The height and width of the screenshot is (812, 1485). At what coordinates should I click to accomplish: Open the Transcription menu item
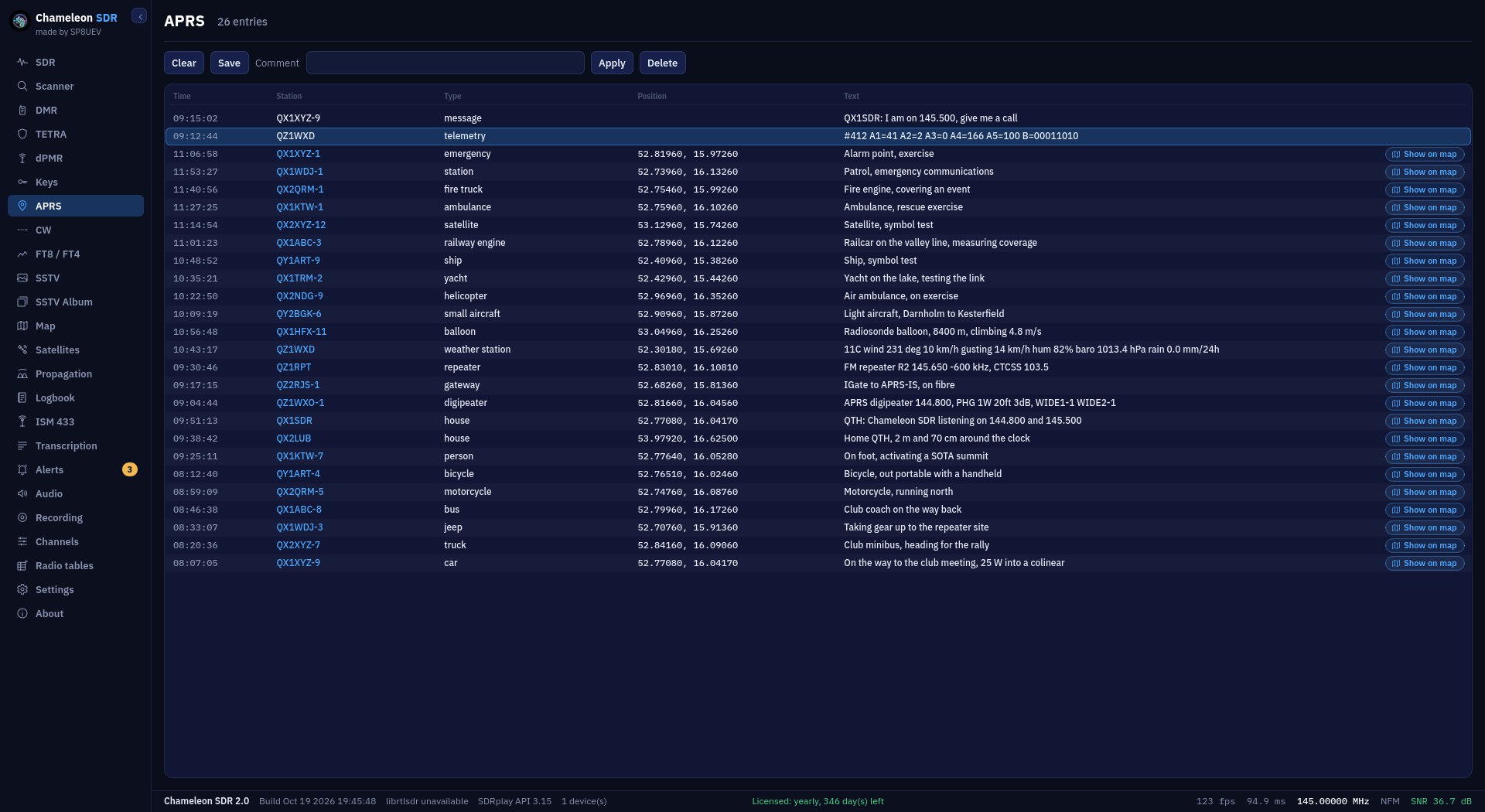[76, 445]
